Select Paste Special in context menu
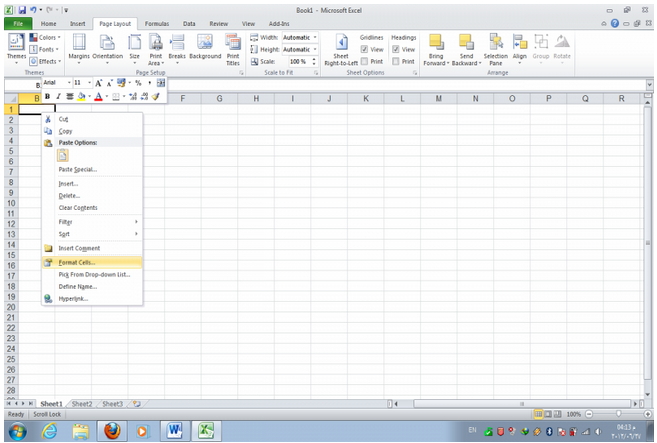Image resolution: width=657 pixels, height=443 pixels. [x=77, y=169]
